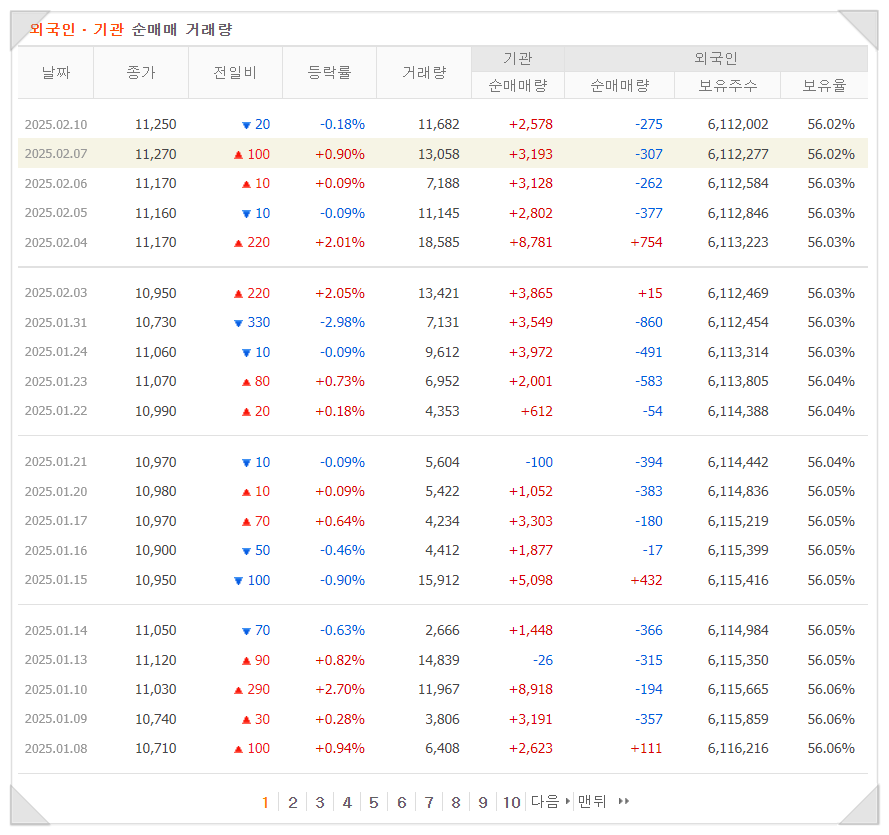This screenshot has width=889, height=835.
Task: Click the 2025.01.08 date cell
Action: (x=56, y=749)
